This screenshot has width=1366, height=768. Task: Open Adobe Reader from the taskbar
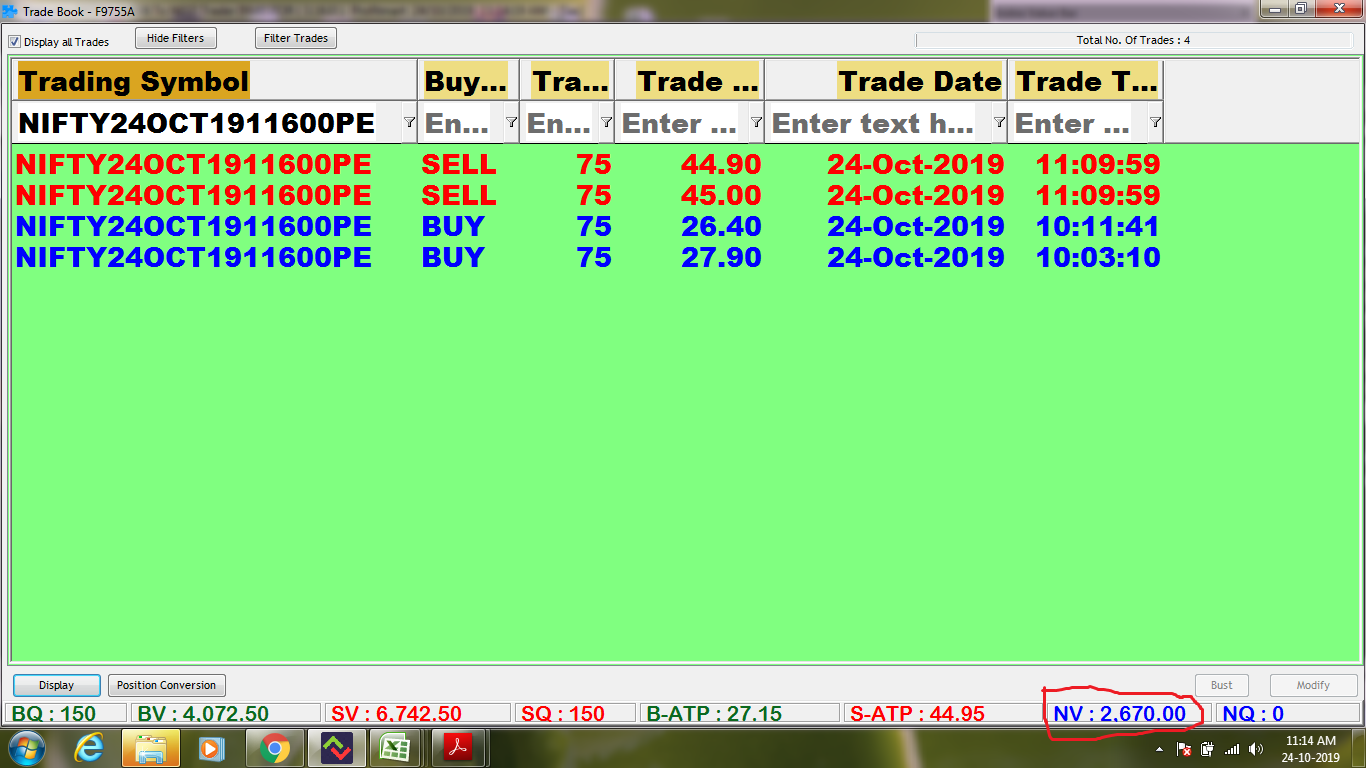457,747
